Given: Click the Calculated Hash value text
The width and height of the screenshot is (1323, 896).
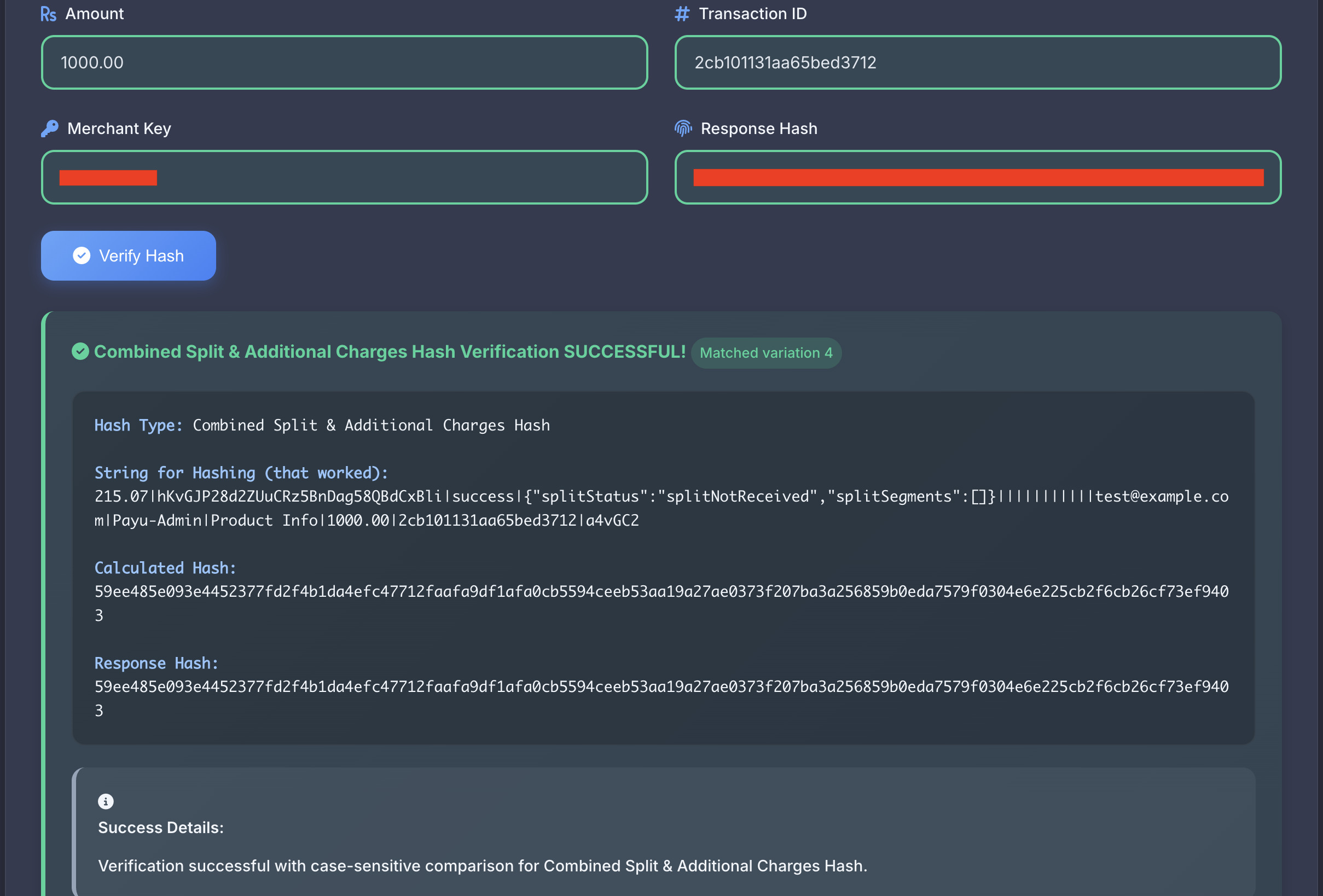Looking at the screenshot, I should pyautogui.click(x=660, y=592).
